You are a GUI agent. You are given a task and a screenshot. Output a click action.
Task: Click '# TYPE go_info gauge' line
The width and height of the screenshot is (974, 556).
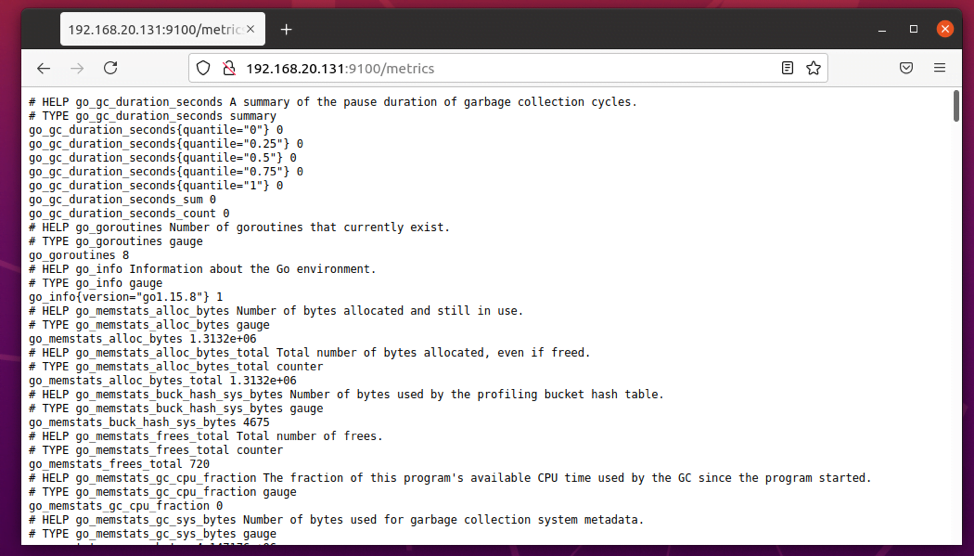[96, 283]
